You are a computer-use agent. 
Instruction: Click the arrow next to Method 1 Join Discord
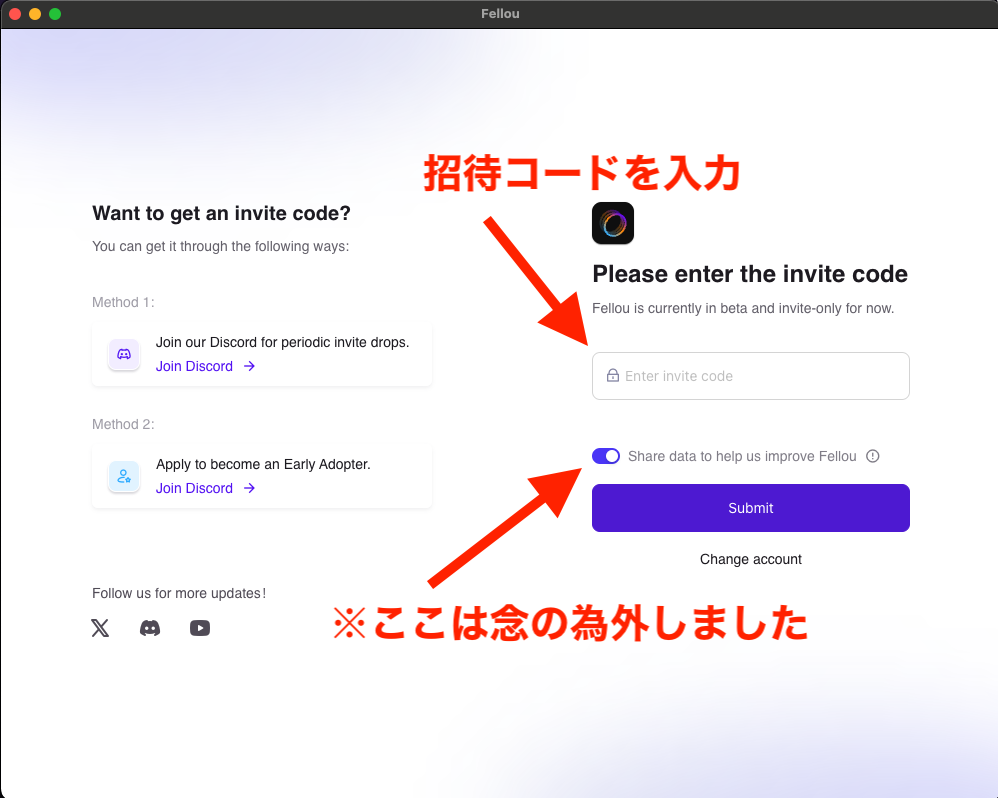pos(250,366)
